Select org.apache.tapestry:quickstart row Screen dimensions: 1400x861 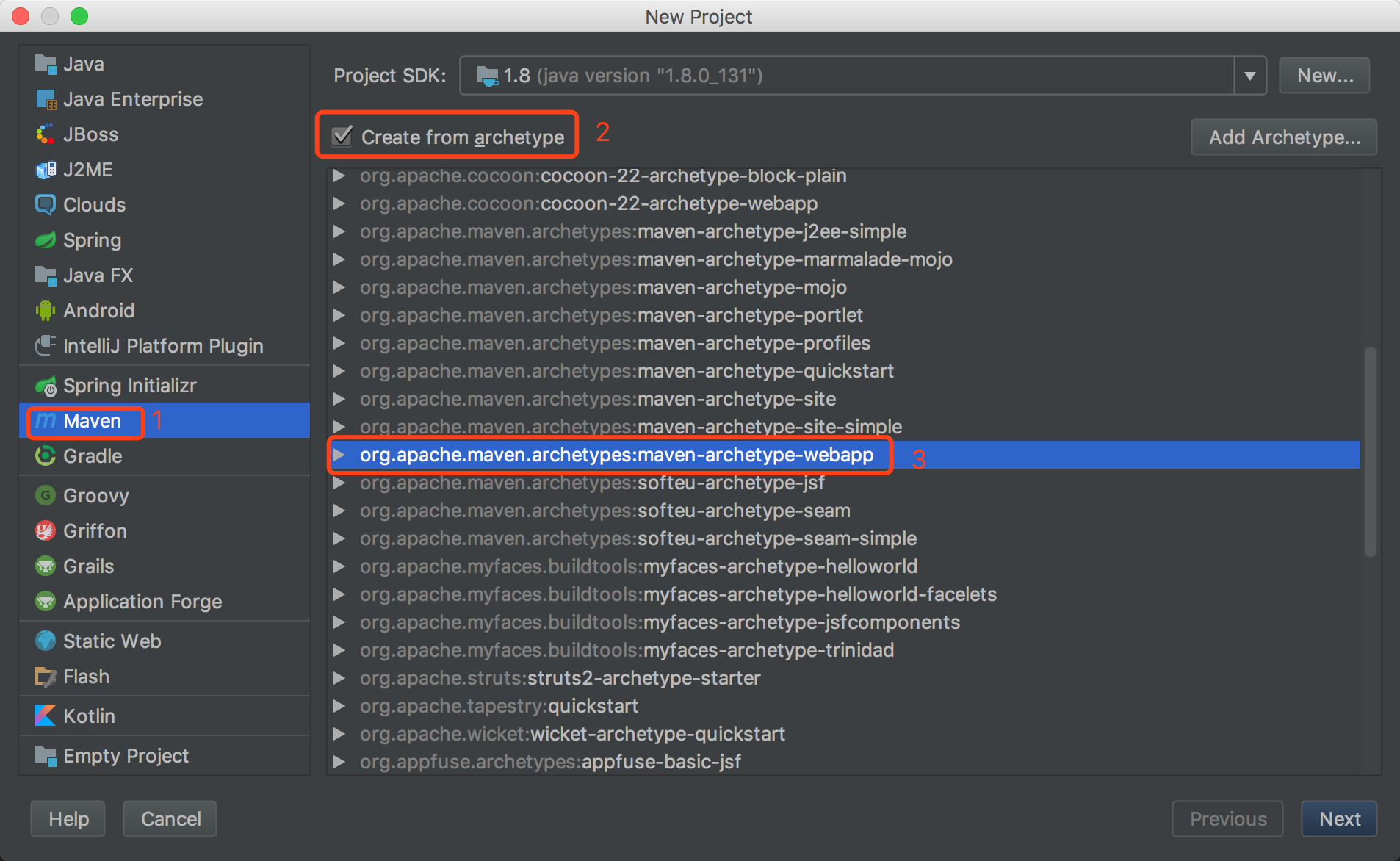[x=843, y=706]
